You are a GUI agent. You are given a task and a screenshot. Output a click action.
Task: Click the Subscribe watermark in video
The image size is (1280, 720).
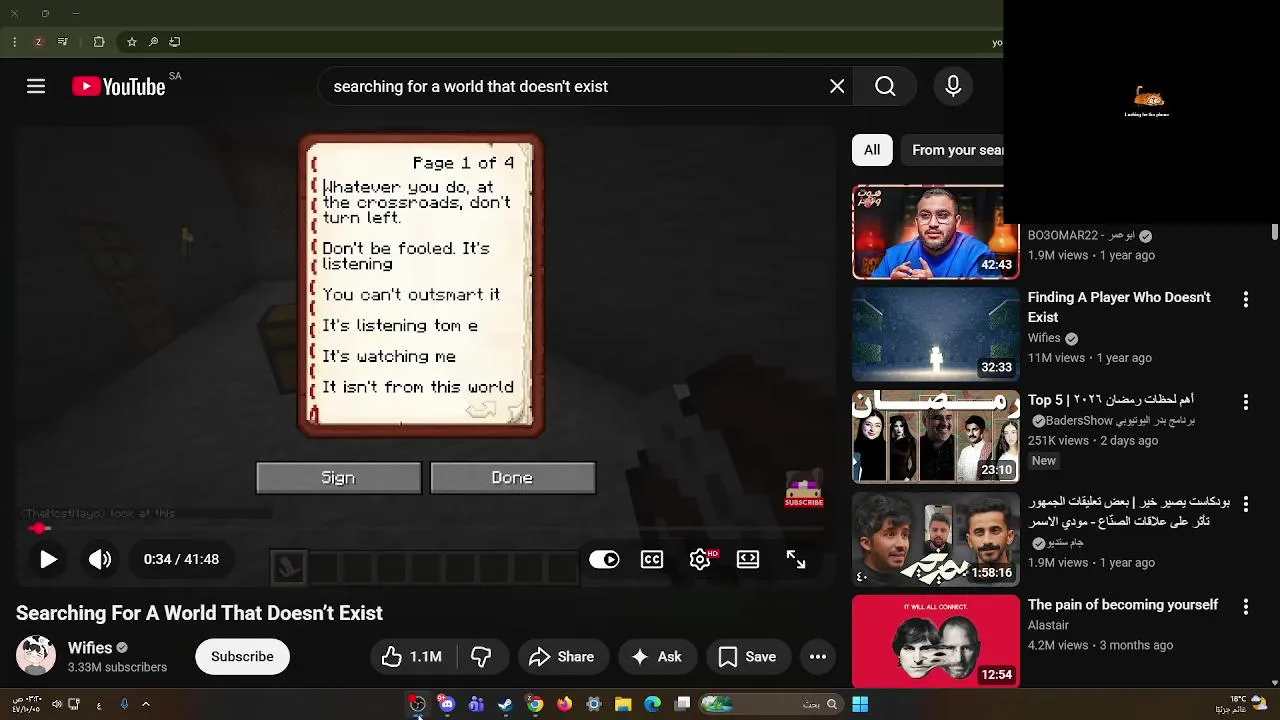[x=804, y=490]
